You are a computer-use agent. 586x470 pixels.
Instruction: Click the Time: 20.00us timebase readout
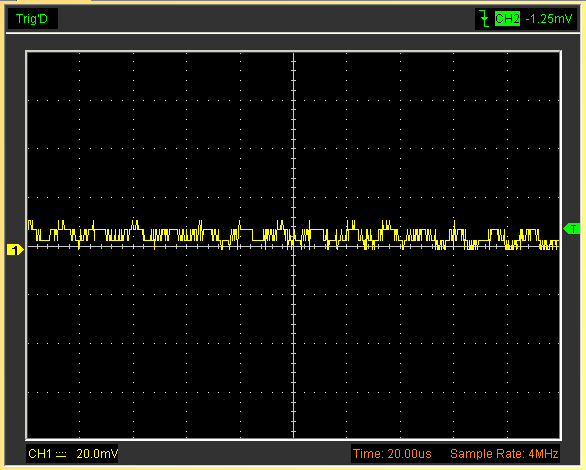pos(392,454)
